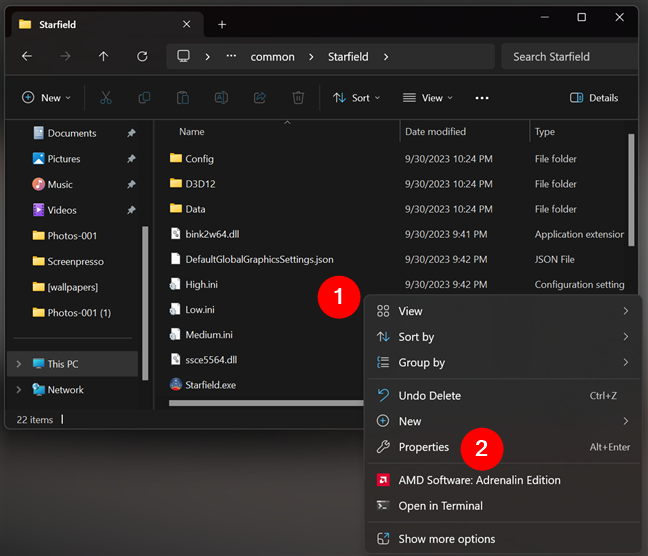Click the Cut scissors icon in toolbar
Viewport: 648px width, 556px height.
pos(106,98)
